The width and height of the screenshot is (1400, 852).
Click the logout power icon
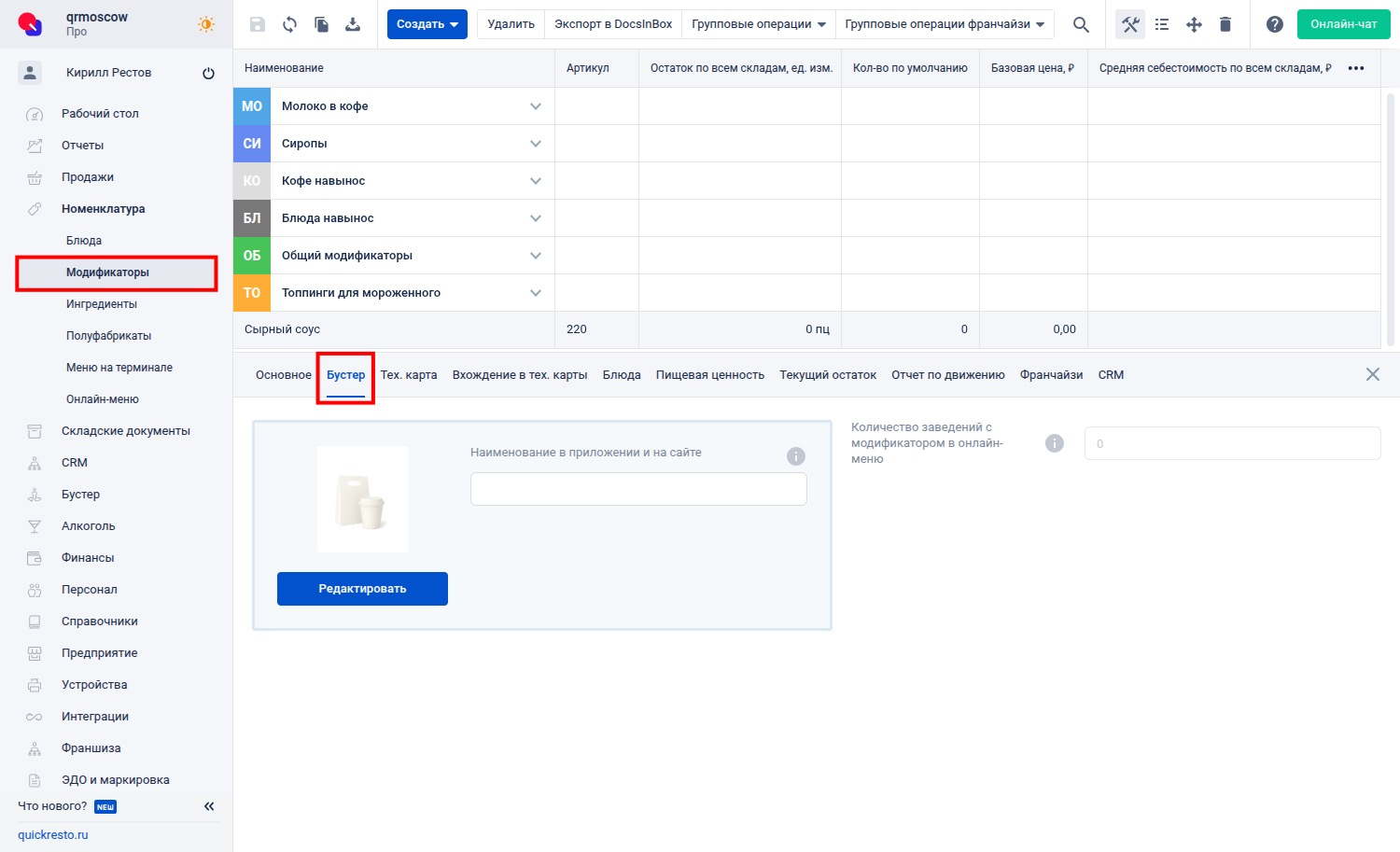208,73
